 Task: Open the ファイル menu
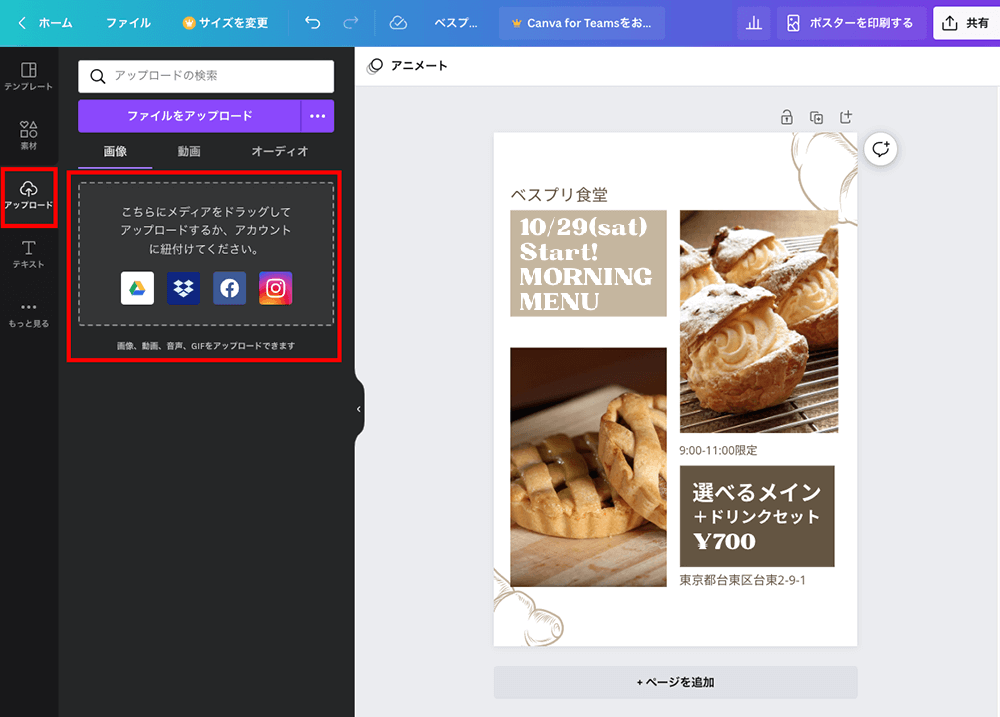[x=128, y=23]
